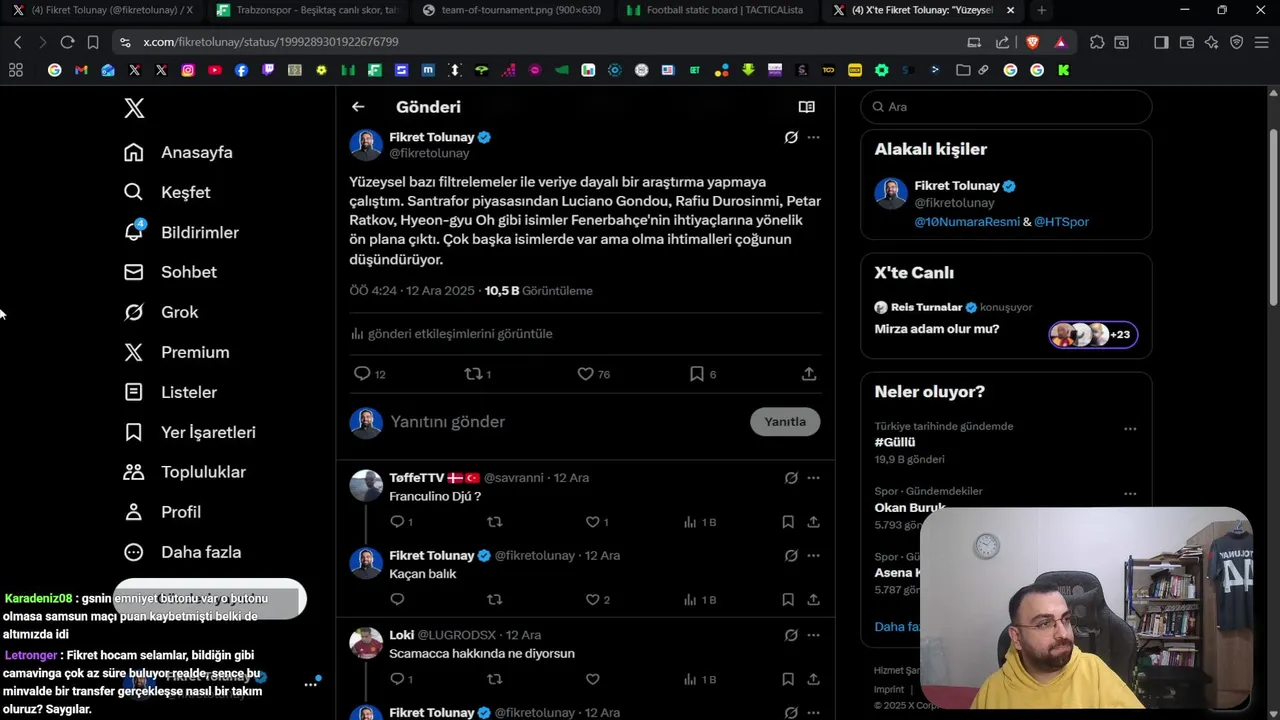1280x720 pixels.
Task: Switch to Trabzonspor - Beşiktaş browser tab
Action: coord(306,10)
